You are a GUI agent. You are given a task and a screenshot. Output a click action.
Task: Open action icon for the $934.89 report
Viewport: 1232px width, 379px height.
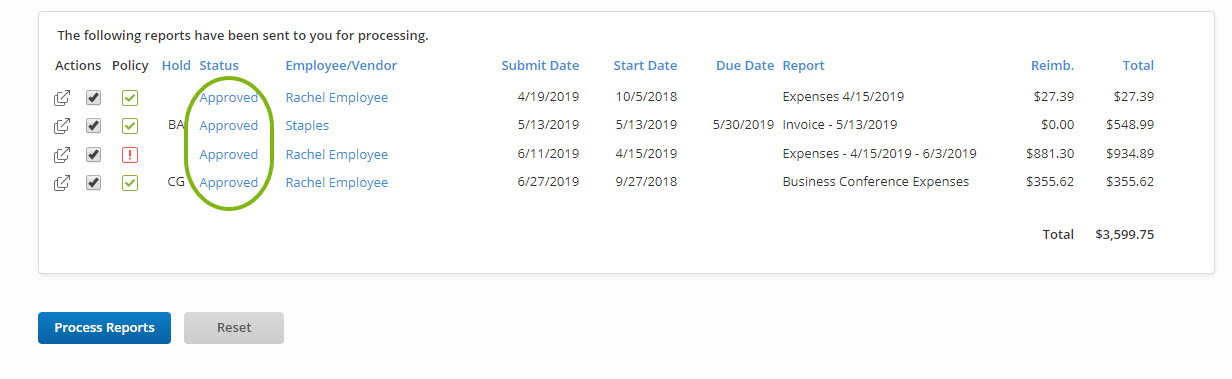62,155
